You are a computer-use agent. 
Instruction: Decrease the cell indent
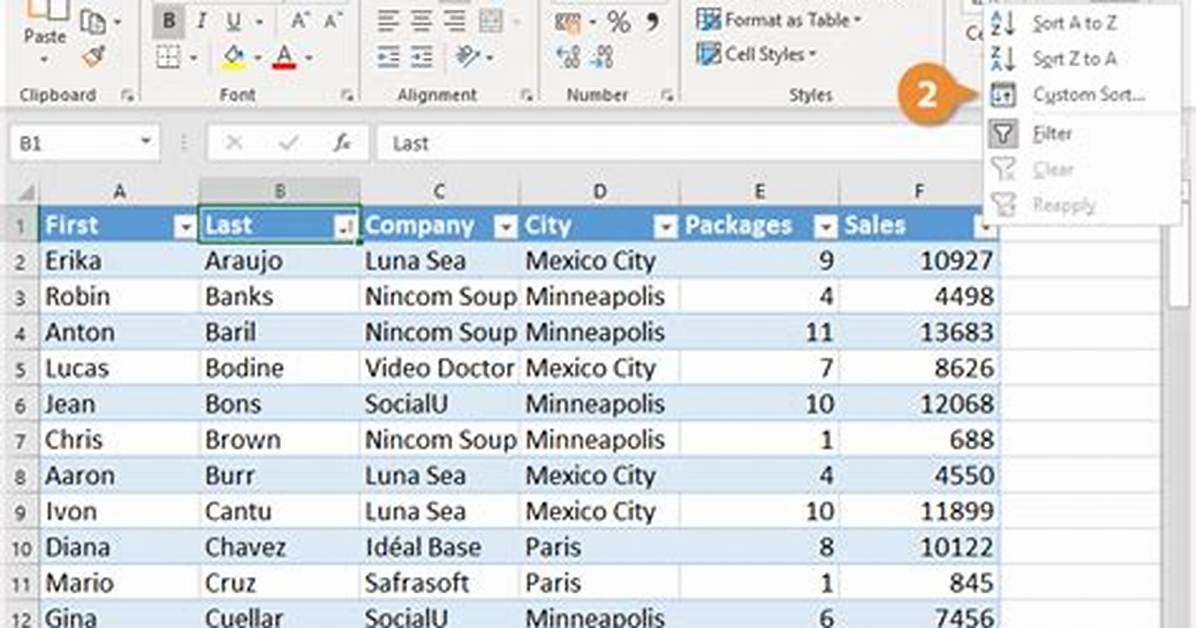pyautogui.click(x=388, y=56)
